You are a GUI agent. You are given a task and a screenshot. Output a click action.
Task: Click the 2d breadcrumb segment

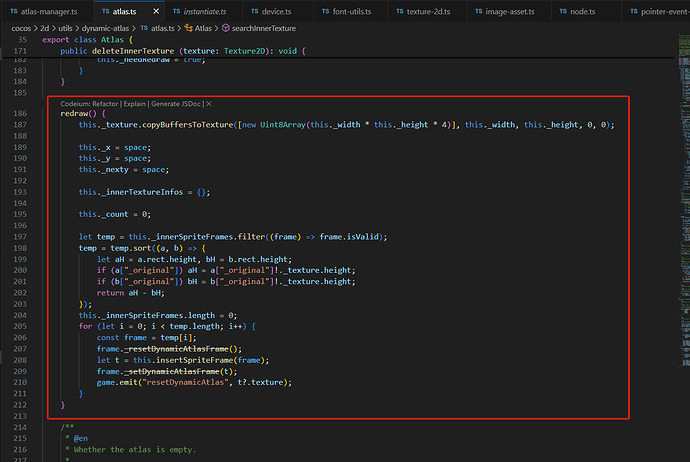click(44, 28)
